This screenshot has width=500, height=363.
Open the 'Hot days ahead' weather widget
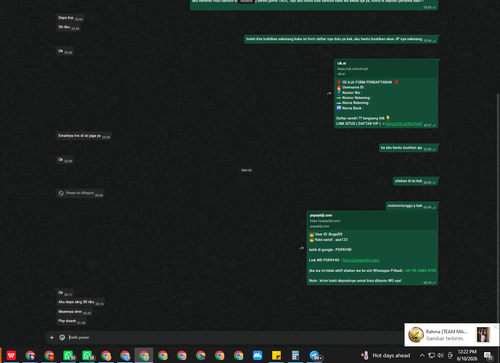pyautogui.click(x=386, y=355)
